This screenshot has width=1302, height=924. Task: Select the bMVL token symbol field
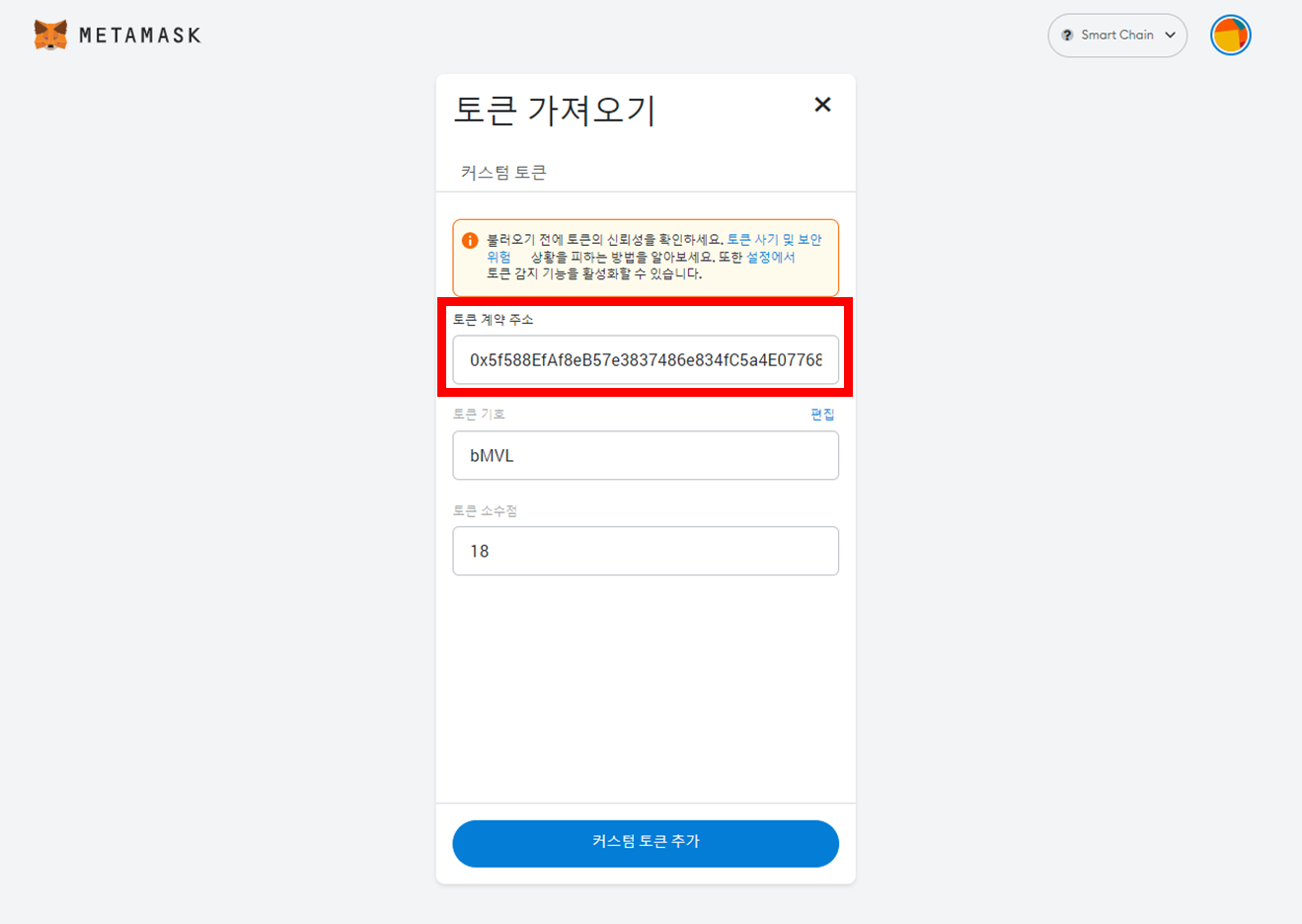click(x=646, y=455)
